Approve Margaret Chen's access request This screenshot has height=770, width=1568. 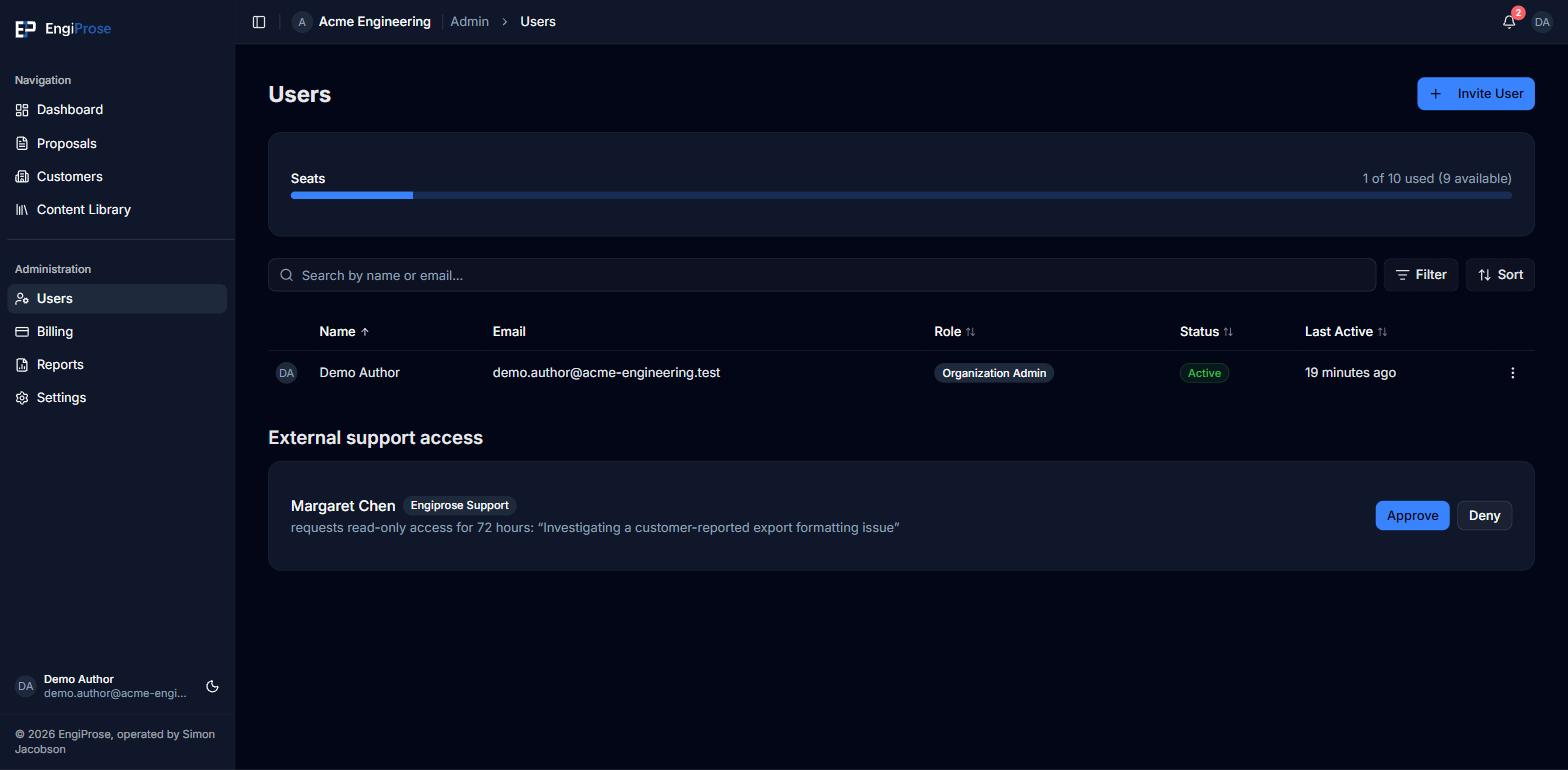pos(1412,516)
